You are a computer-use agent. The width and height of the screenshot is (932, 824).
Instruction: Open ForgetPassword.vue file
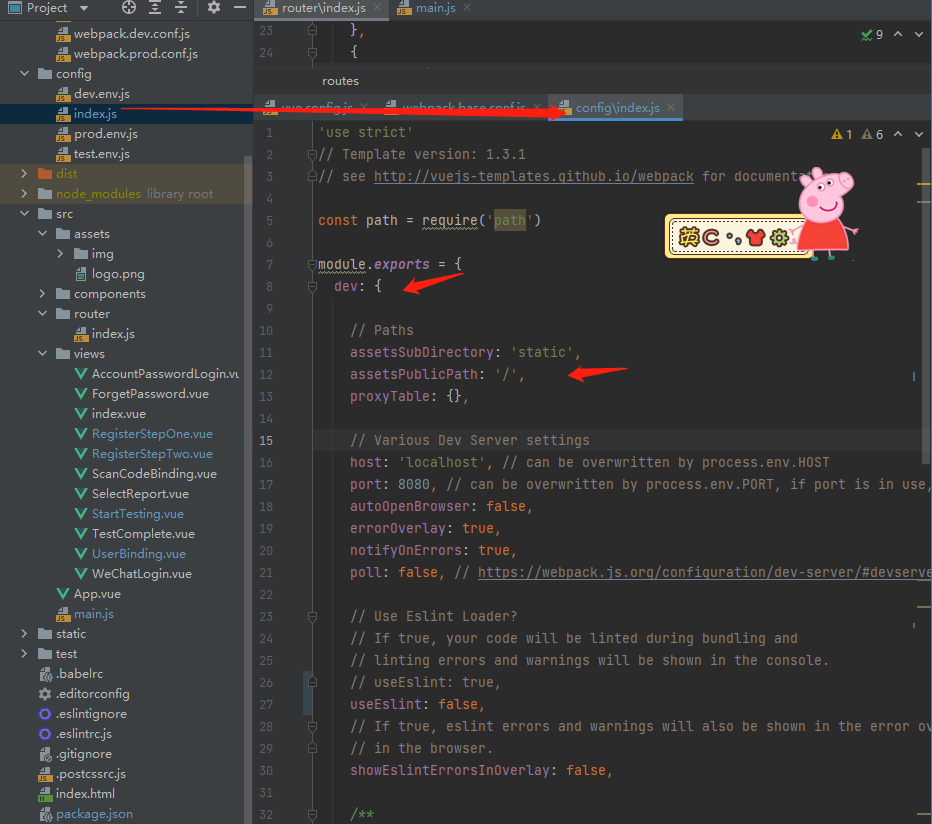[x=150, y=394]
